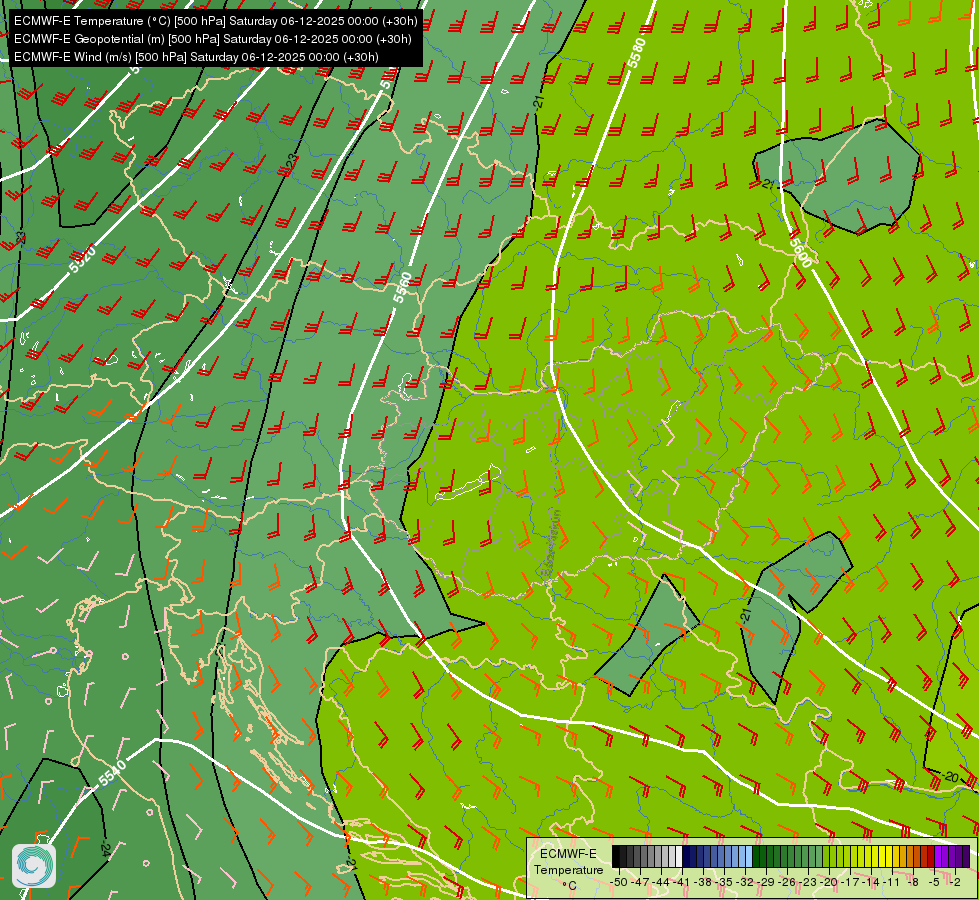
Task: Select the ECMWF-E Geopotential 500 hPa title line
Action: coord(212,39)
